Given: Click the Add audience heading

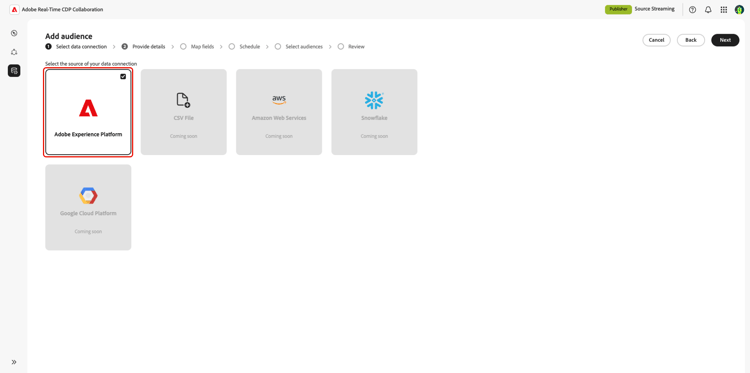Looking at the screenshot, I should tap(68, 36).
